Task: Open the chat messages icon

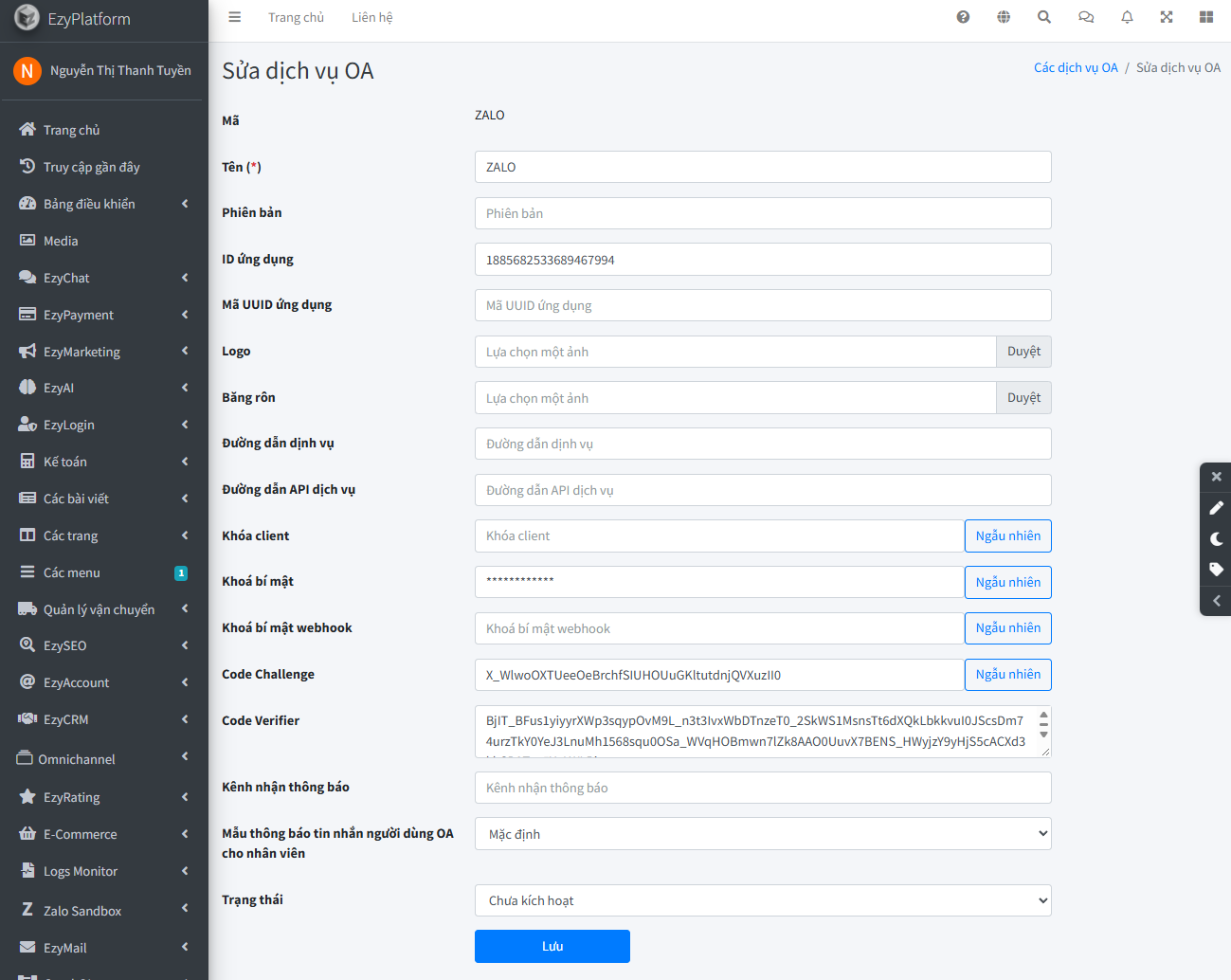Action: tap(1086, 17)
